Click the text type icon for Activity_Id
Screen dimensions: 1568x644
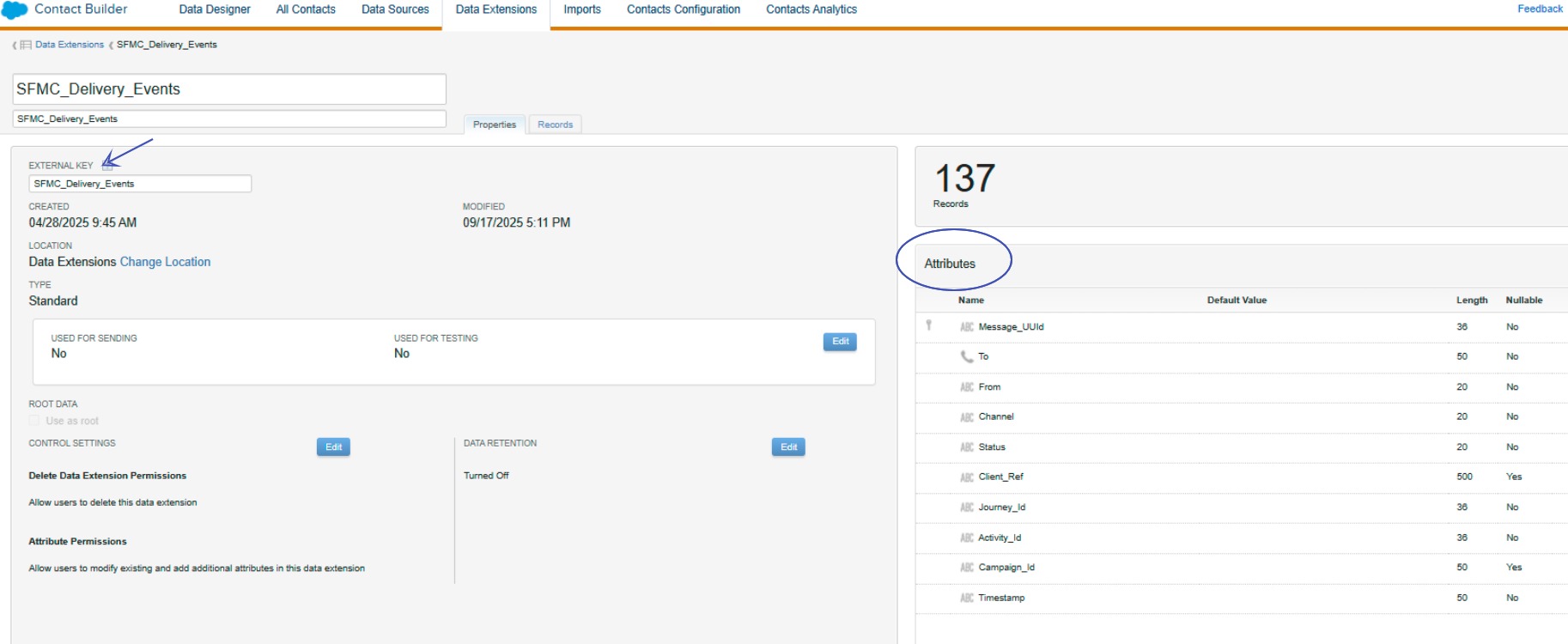tap(967, 538)
